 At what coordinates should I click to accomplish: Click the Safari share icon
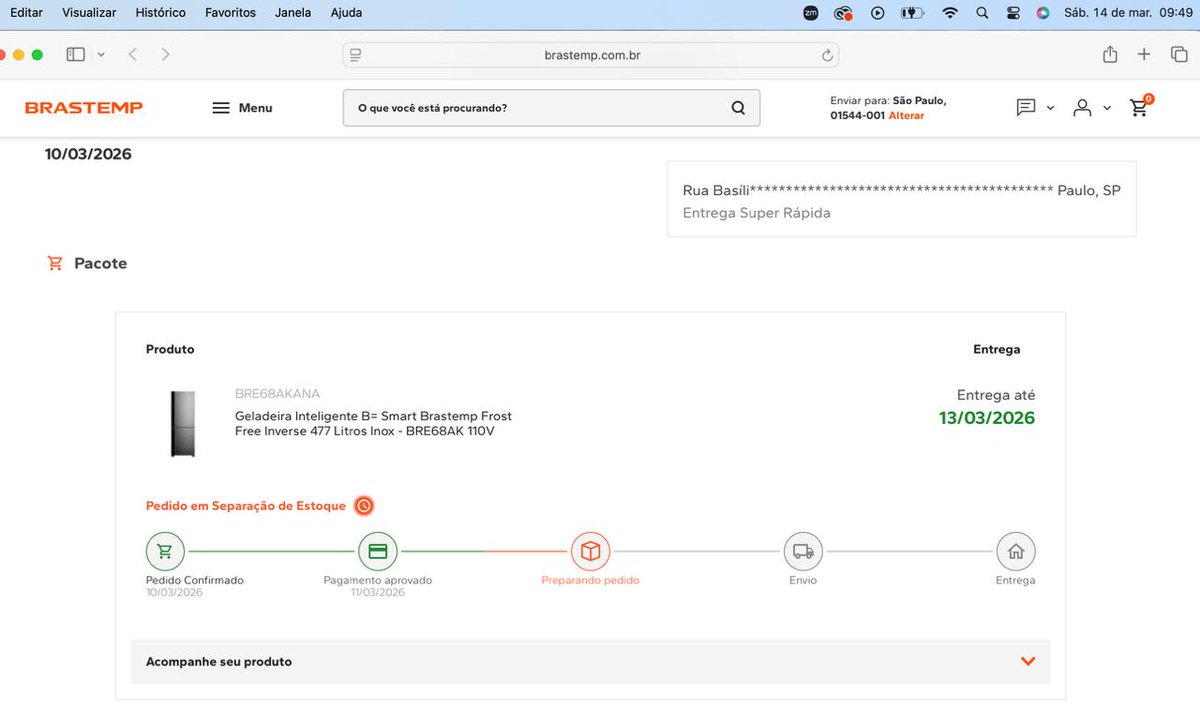[1110, 55]
